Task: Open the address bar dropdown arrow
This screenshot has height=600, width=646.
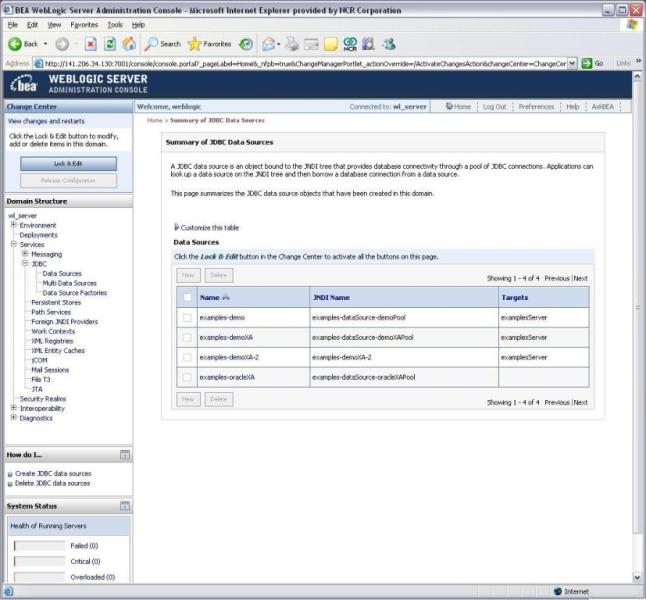Action: (572, 63)
